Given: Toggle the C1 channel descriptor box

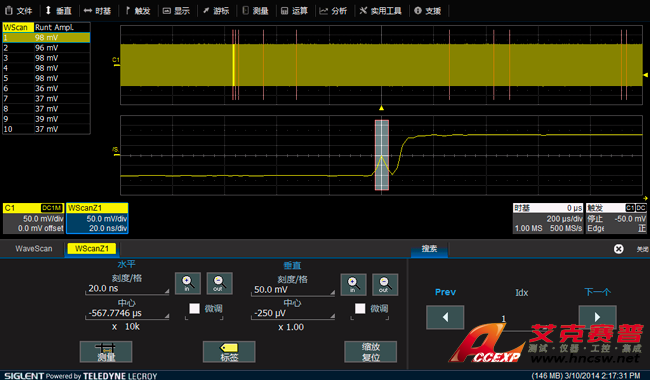Looking at the screenshot, I should [34, 218].
